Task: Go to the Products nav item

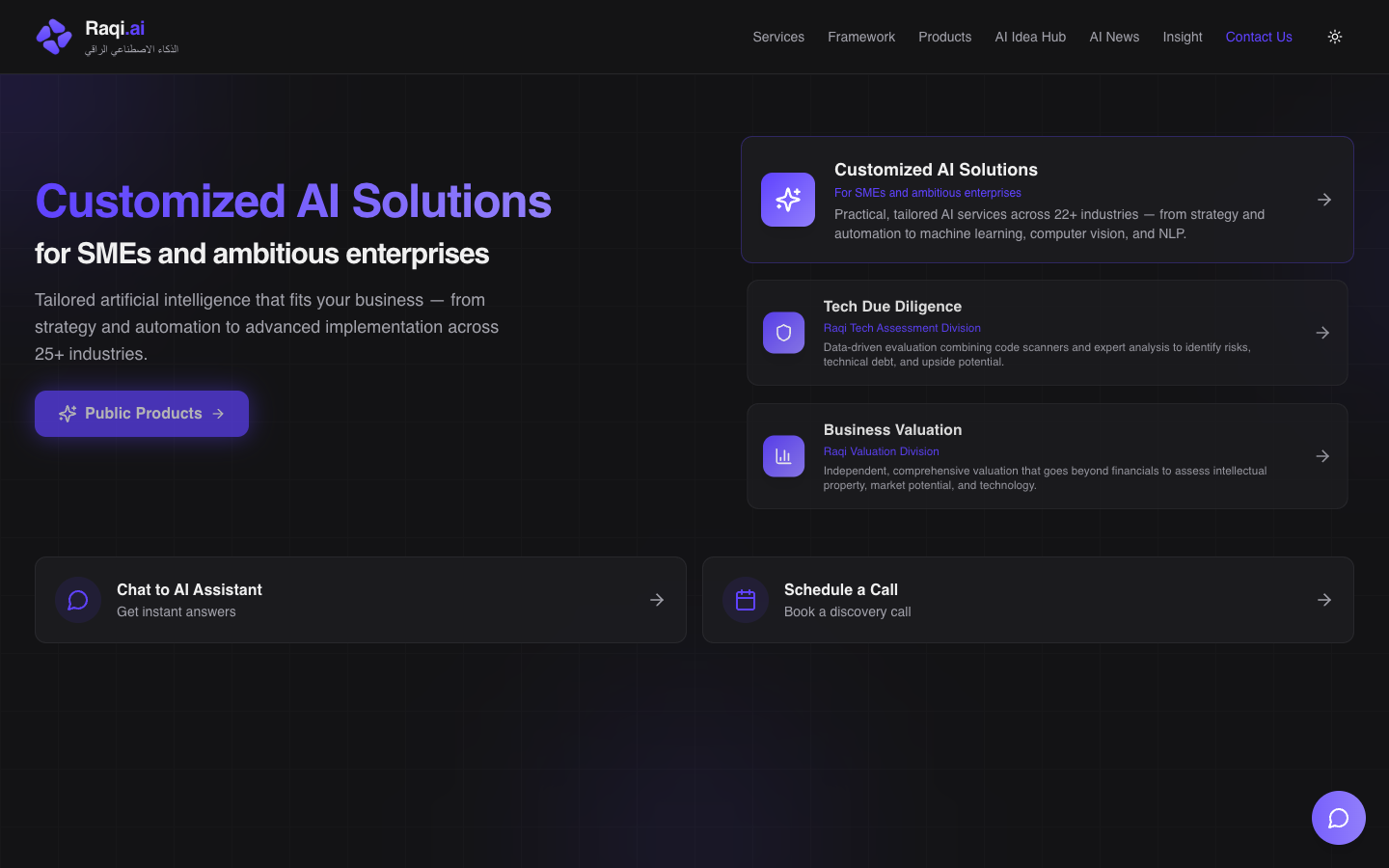Action: [x=944, y=37]
